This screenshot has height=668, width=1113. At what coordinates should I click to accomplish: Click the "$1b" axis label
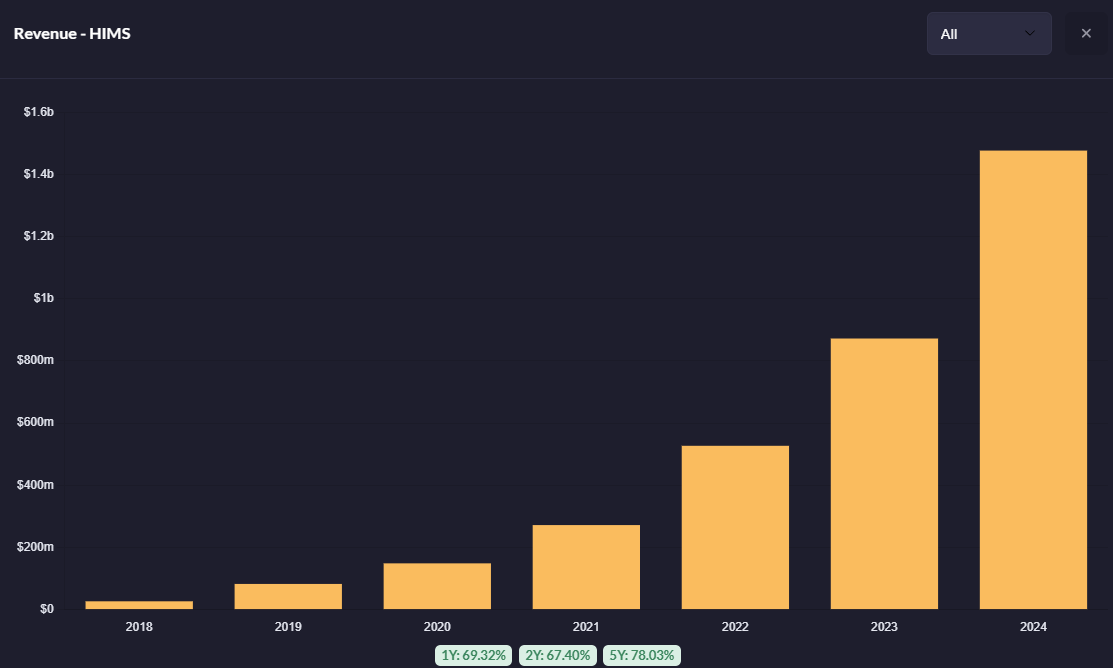tap(43, 298)
